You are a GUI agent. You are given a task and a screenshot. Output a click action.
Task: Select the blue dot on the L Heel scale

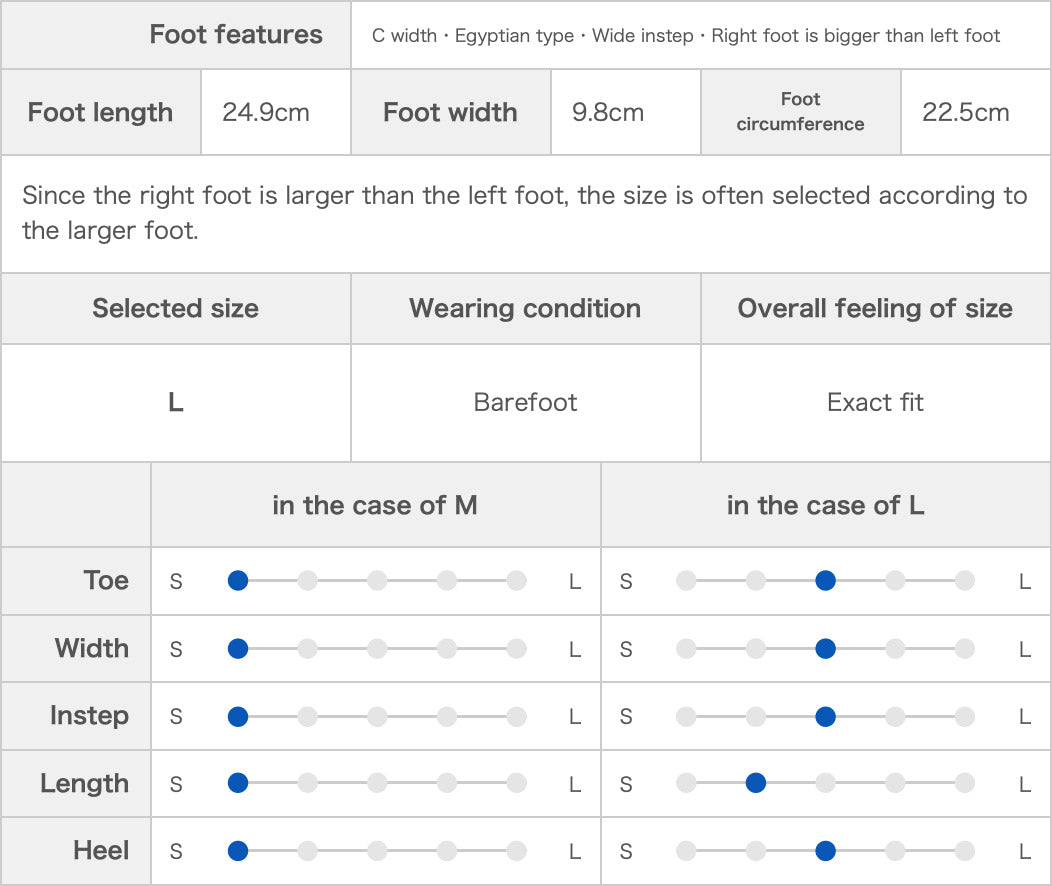coord(825,851)
